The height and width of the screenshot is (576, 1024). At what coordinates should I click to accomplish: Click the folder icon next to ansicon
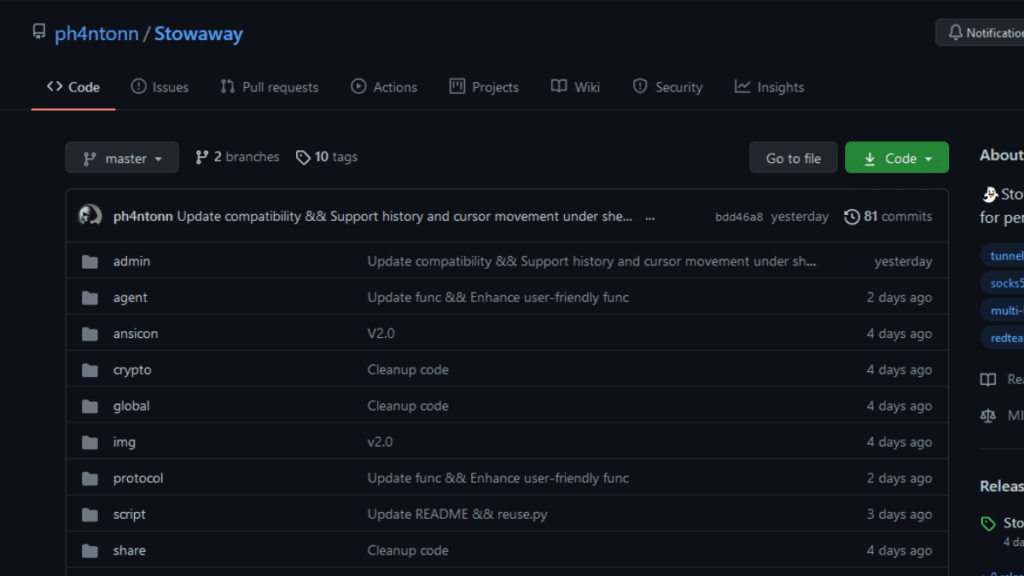[90, 334]
